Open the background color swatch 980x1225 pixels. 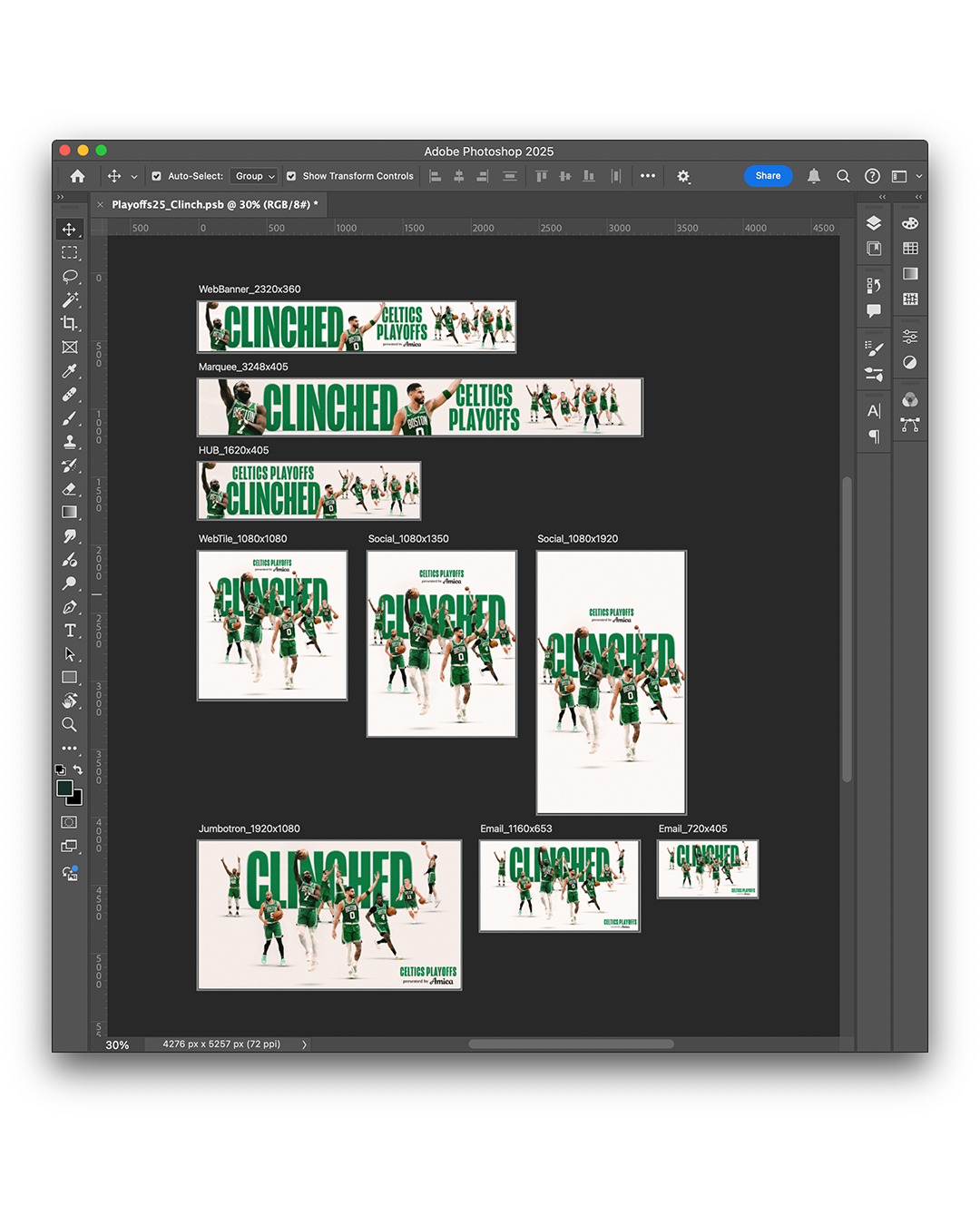76,799
